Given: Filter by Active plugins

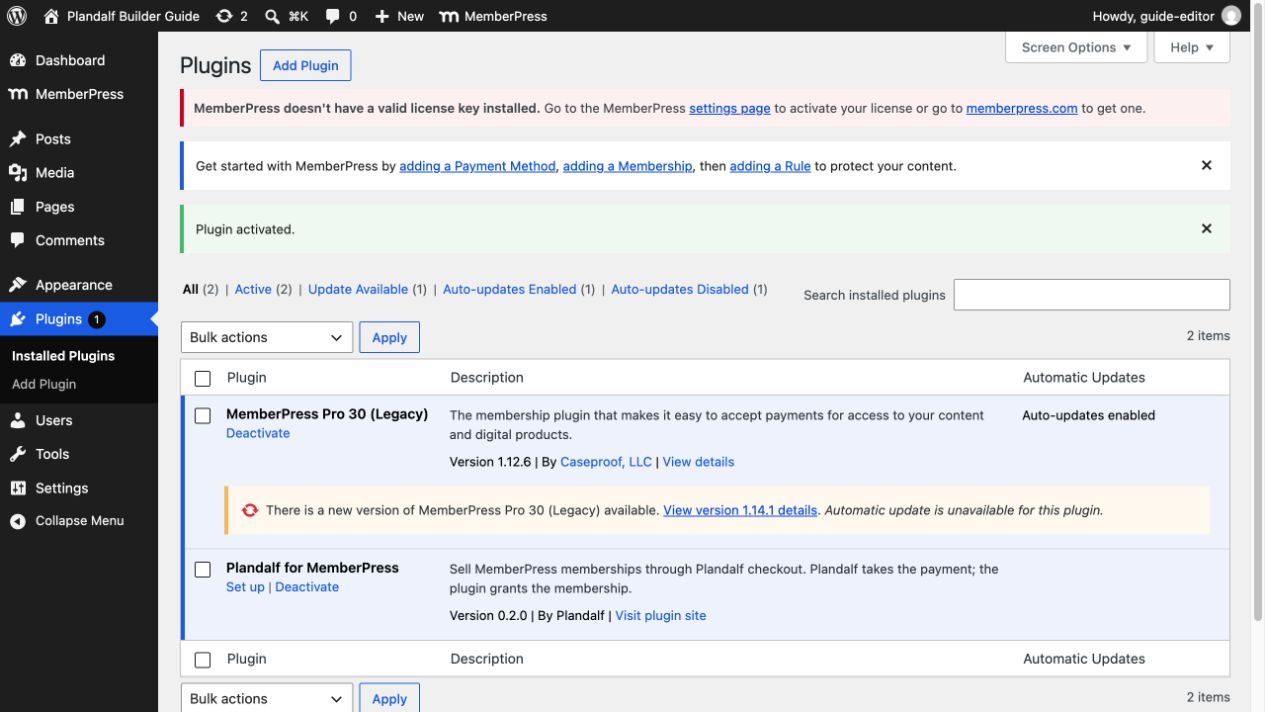Looking at the screenshot, I should point(253,289).
